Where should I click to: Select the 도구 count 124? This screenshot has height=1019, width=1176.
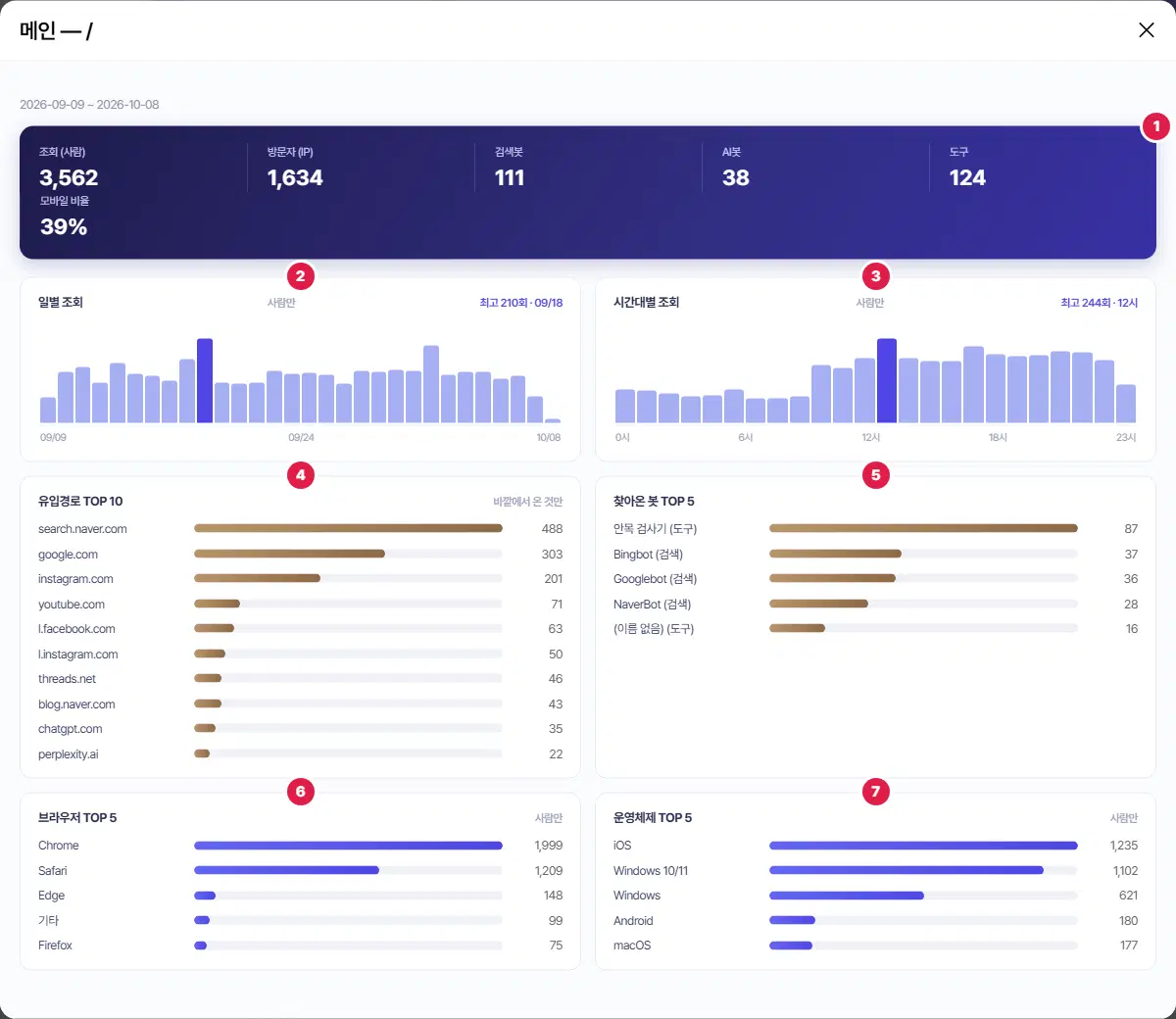pyautogui.click(x=967, y=177)
